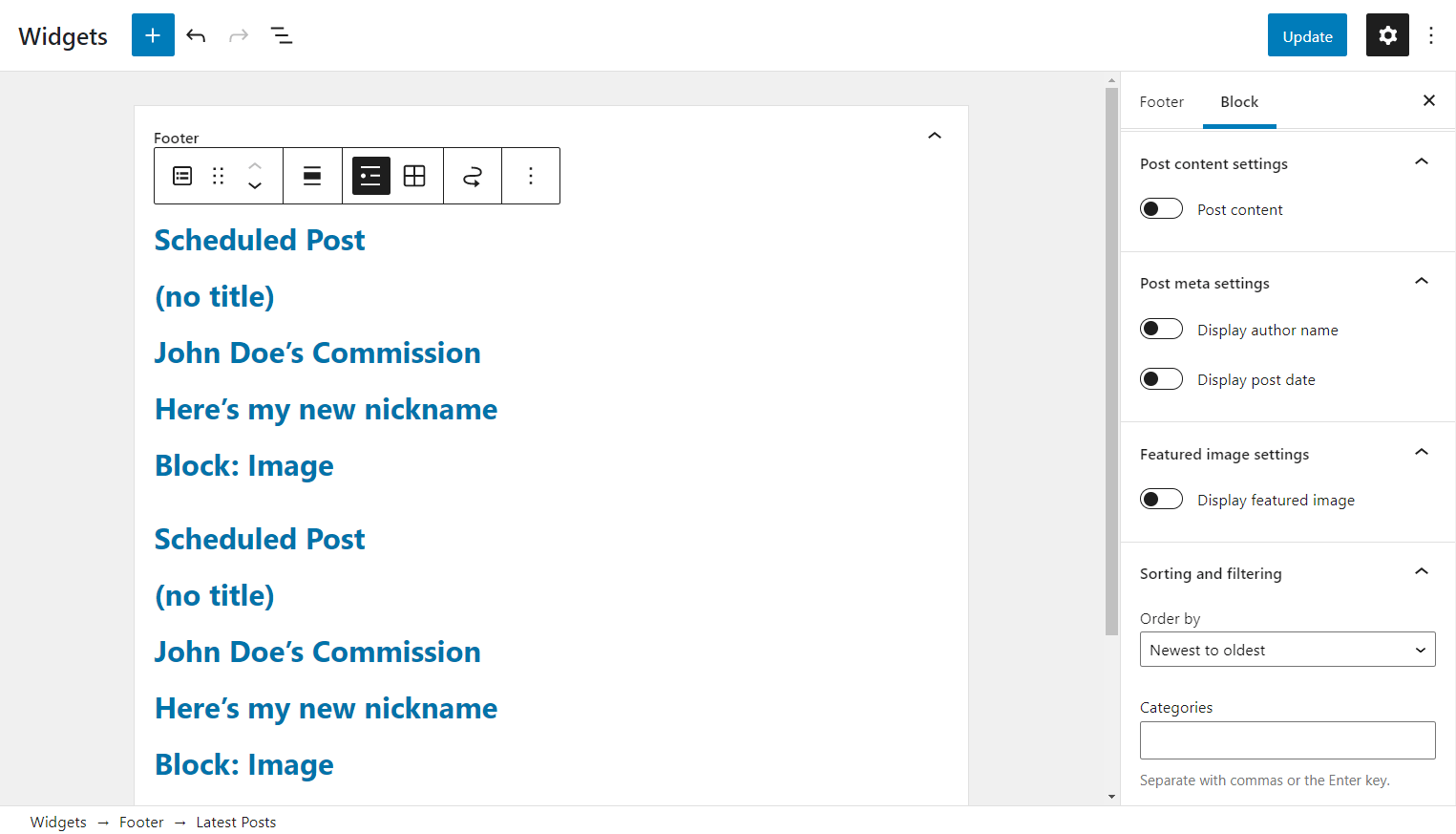
Task: Enable Display featured image
Action: point(1161,499)
